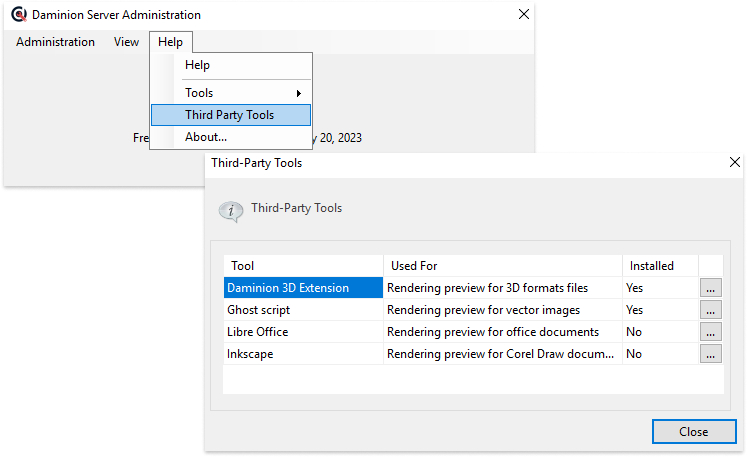This screenshot has width=747, height=457.
Task: Choose Help entry in the dropdown menu
Action: tap(231, 65)
